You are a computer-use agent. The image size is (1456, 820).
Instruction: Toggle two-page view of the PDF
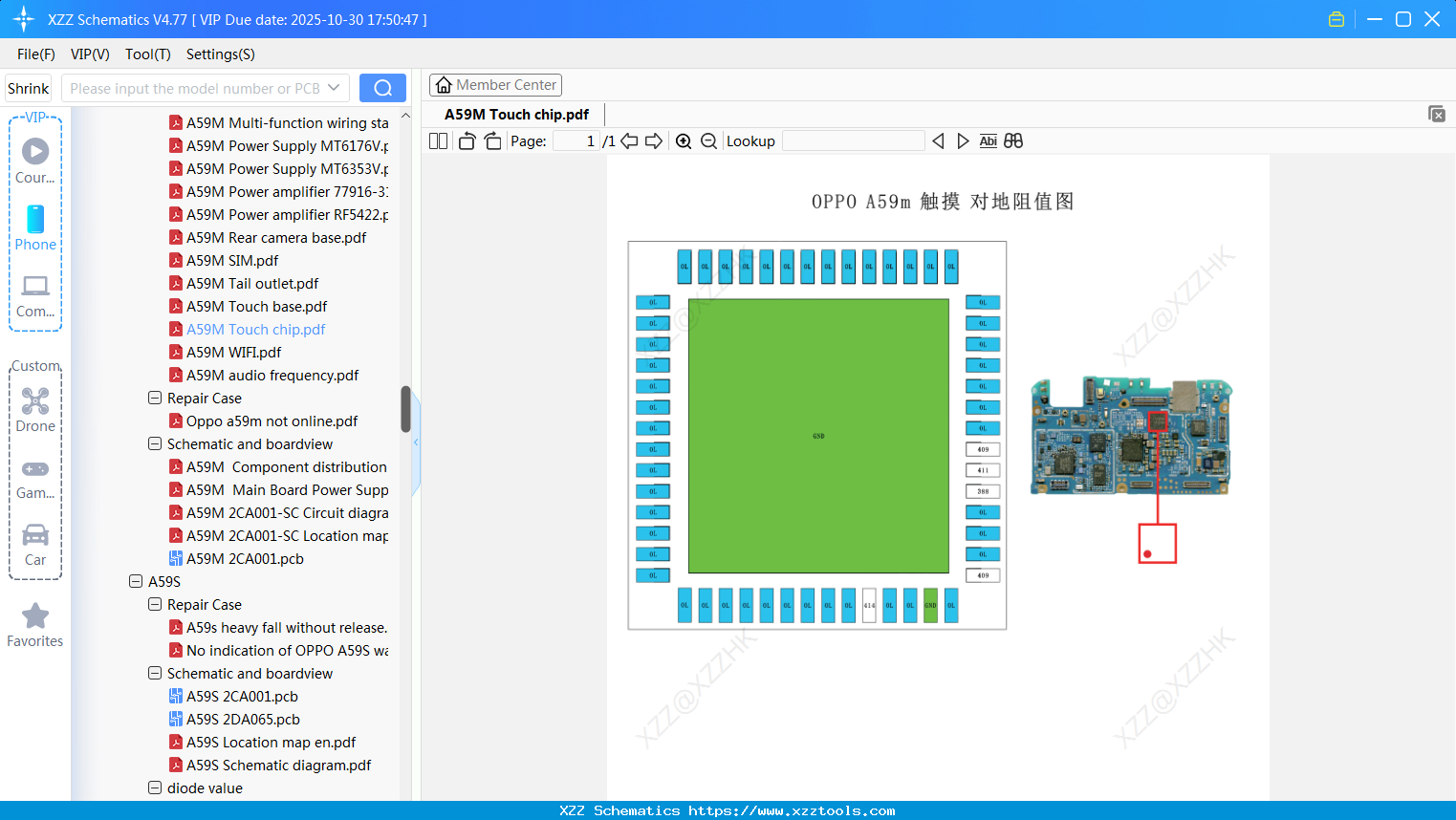coord(437,140)
